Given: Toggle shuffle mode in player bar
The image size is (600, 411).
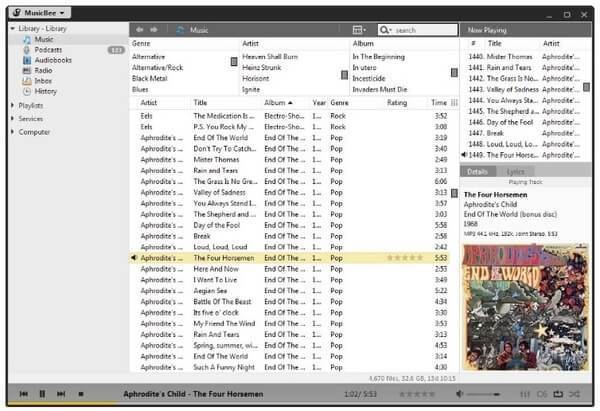Looking at the screenshot, I should (575, 394).
